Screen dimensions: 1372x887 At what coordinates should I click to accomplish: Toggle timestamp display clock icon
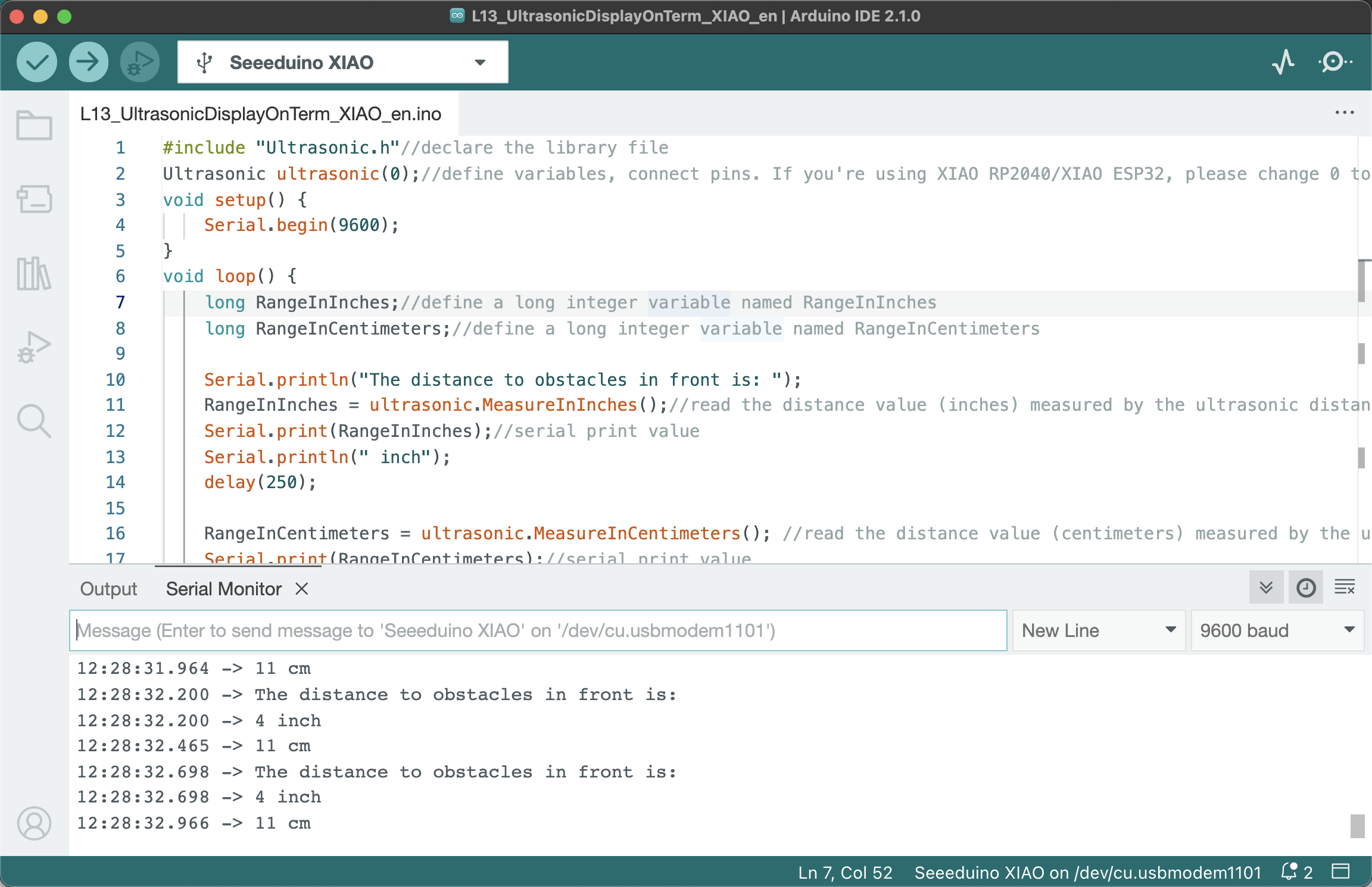pos(1306,588)
